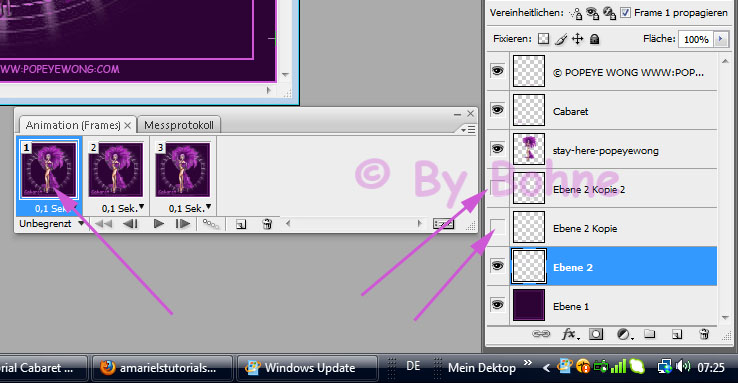The height and width of the screenshot is (383, 738).
Task: Add a layer mask
Action: pos(596,334)
